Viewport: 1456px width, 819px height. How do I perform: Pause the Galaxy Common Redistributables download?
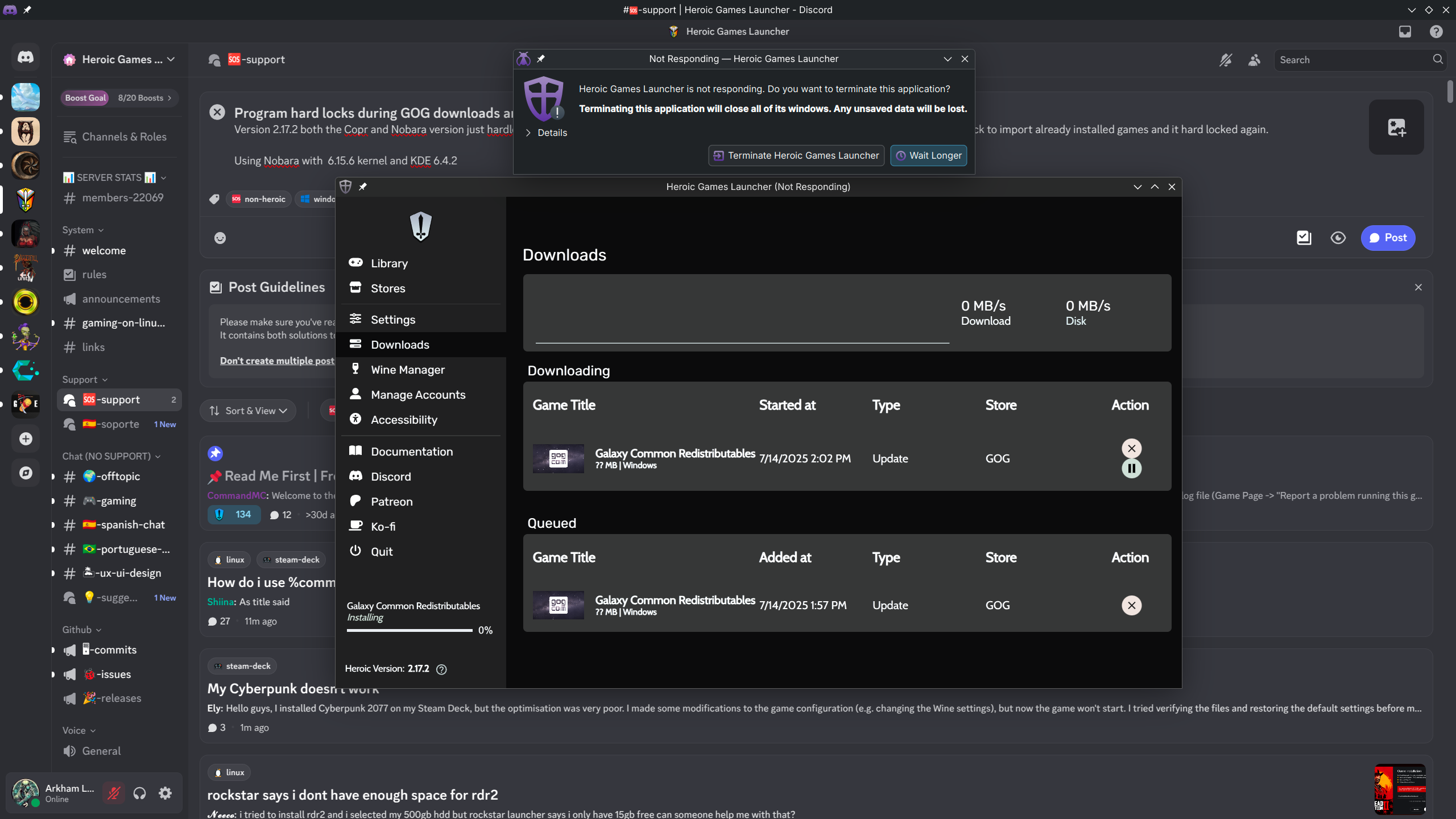[1131, 469]
